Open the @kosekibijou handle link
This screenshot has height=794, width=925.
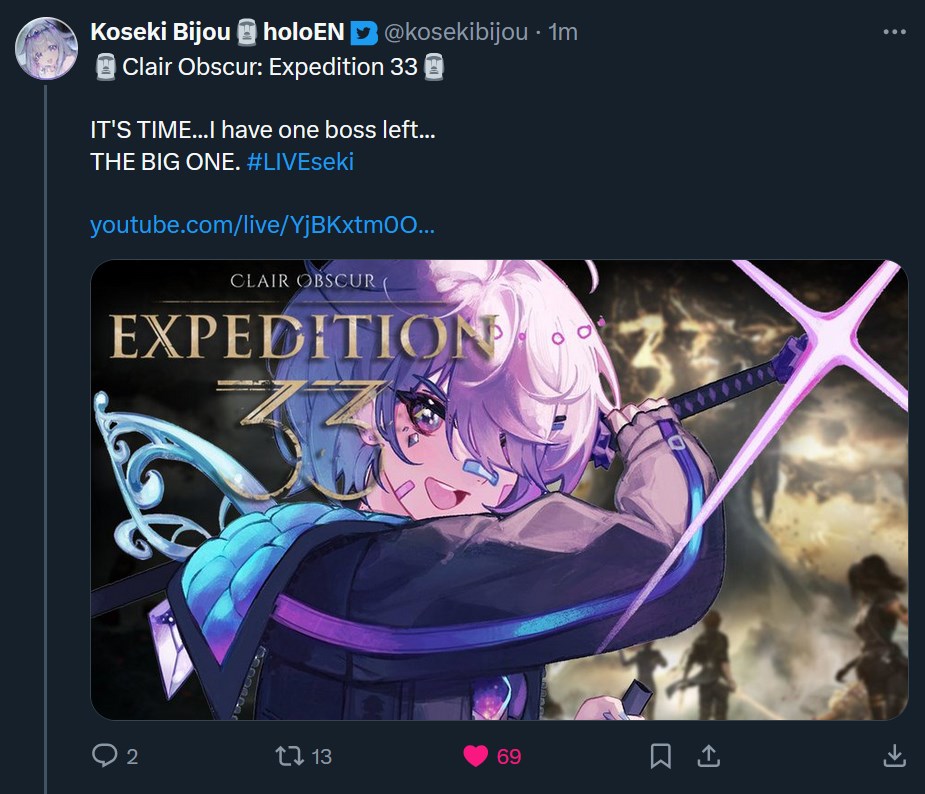456,32
